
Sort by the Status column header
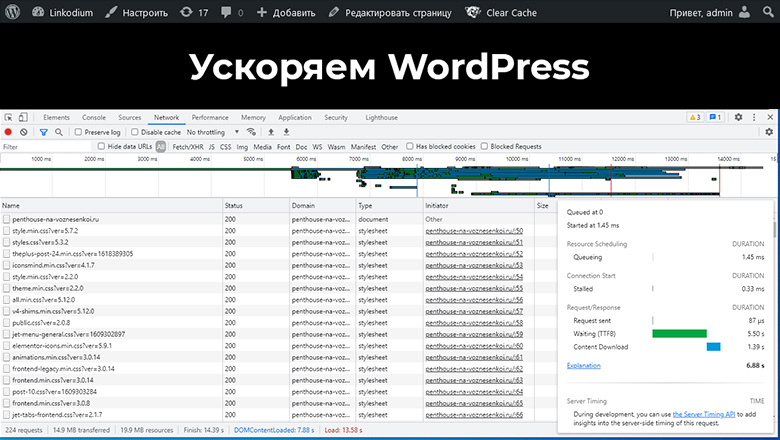click(256, 205)
